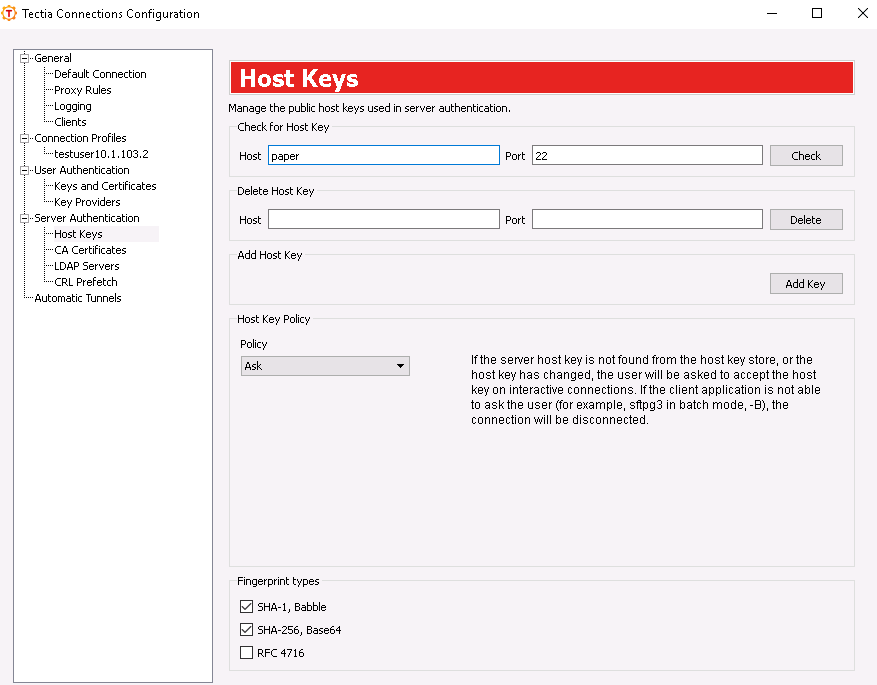Select Connection Profiles label in tree

(80, 138)
